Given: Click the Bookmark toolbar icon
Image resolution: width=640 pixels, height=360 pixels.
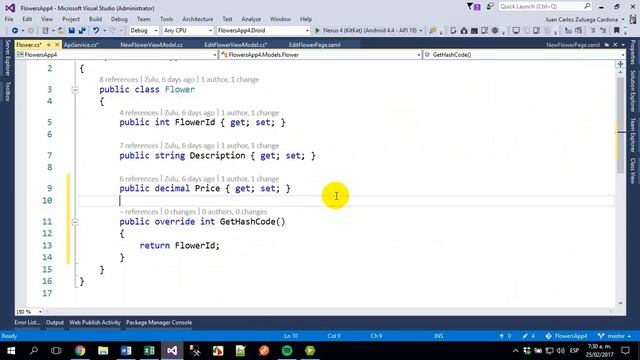Looking at the screenshot, I should point(616,31).
